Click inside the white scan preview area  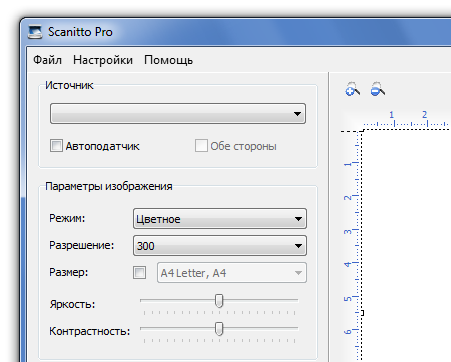406,246
